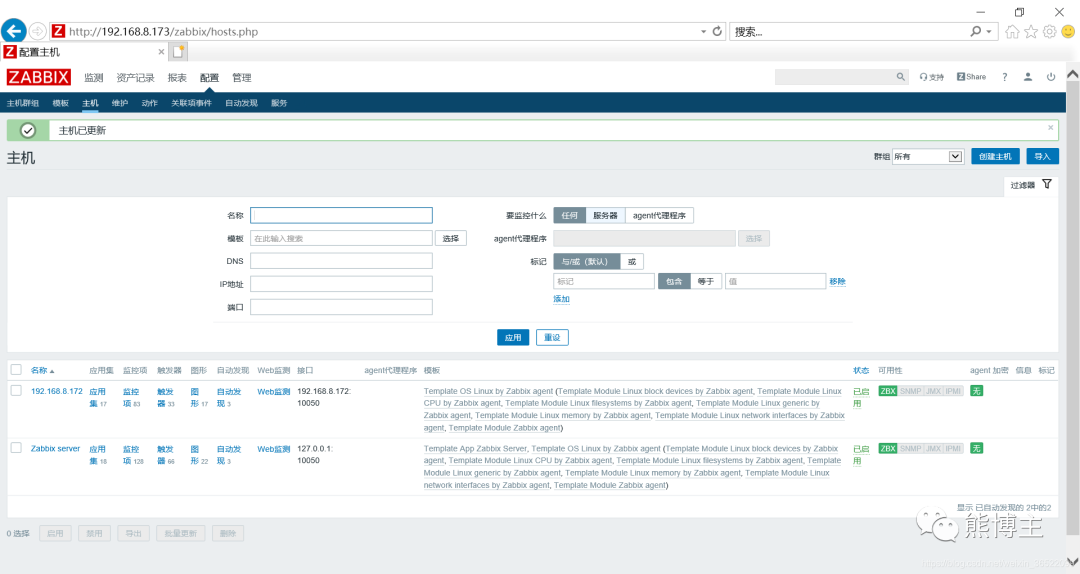Select agent代理程序 monitored-by option

pos(659,216)
